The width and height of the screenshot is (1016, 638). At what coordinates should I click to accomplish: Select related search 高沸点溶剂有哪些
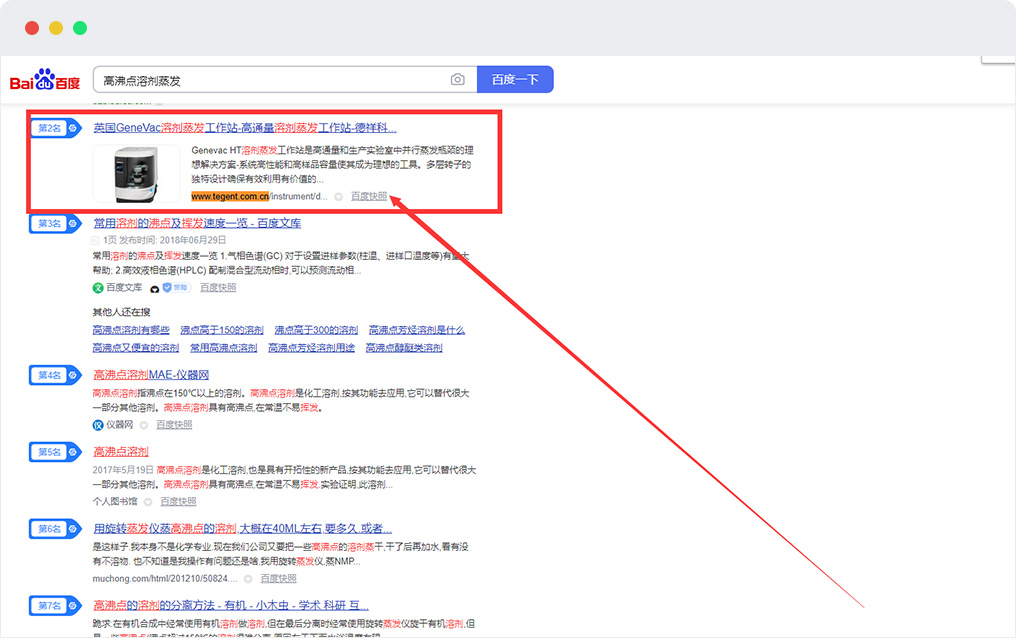(x=131, y=330)
